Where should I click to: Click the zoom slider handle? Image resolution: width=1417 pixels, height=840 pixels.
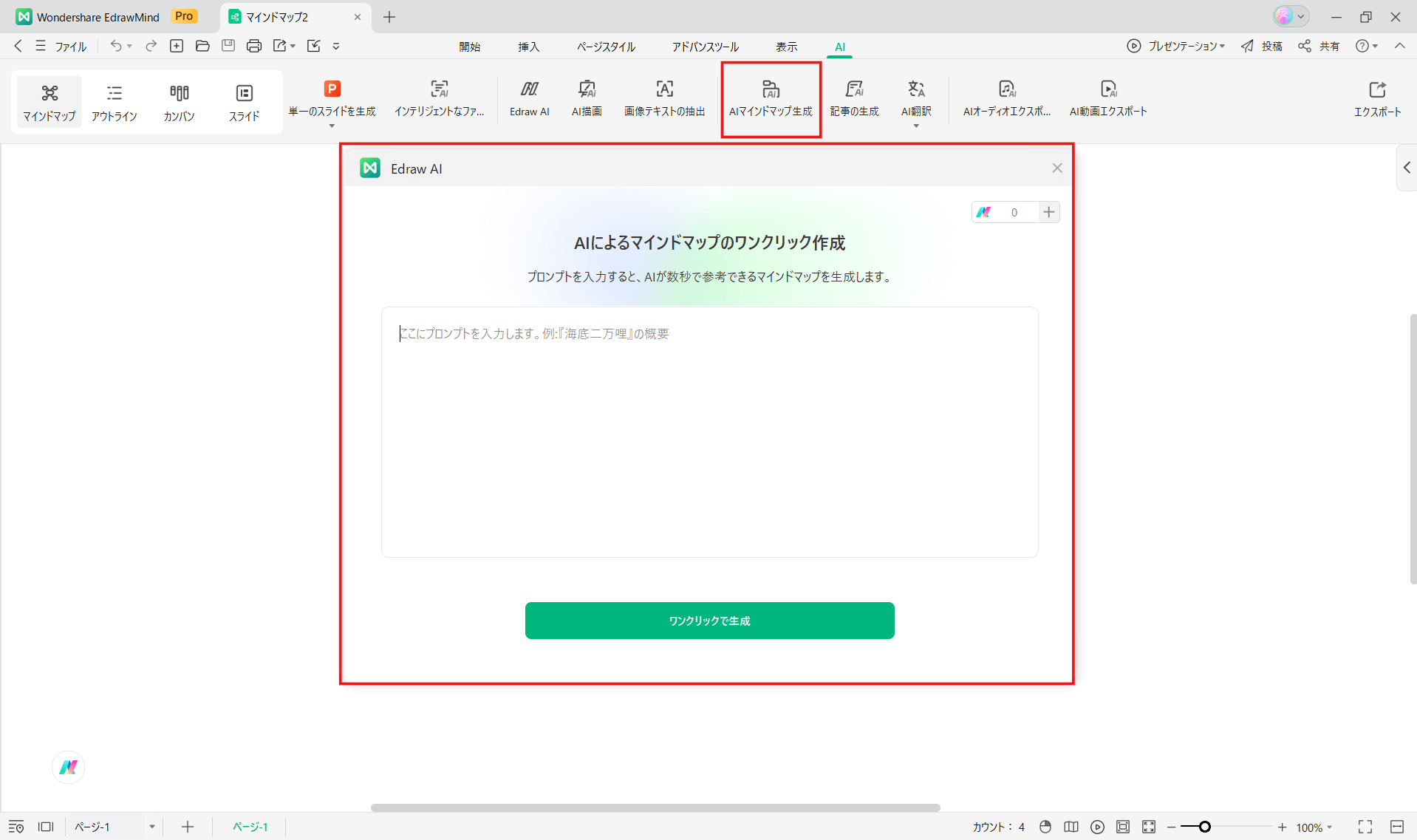(1204, 827)
